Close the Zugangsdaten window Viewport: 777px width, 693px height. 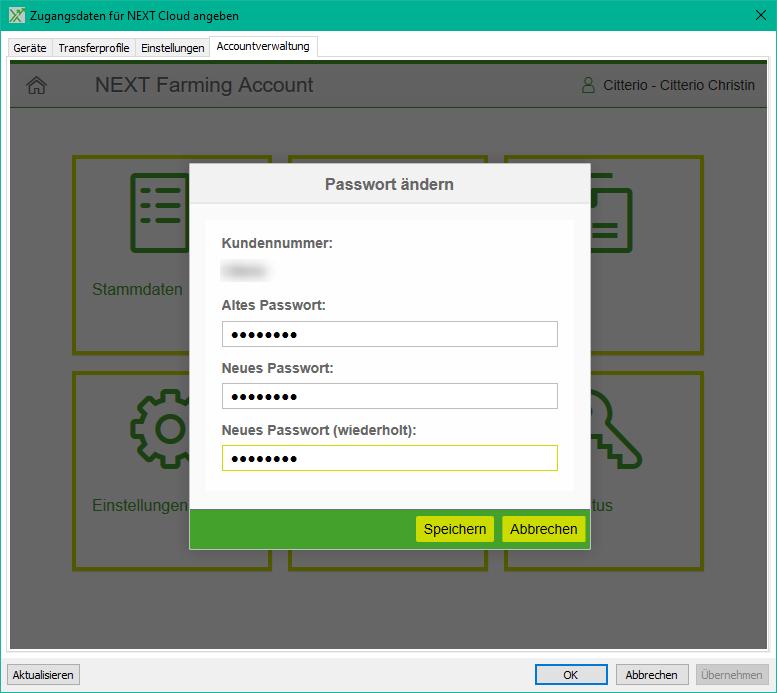tap(761, 15)
